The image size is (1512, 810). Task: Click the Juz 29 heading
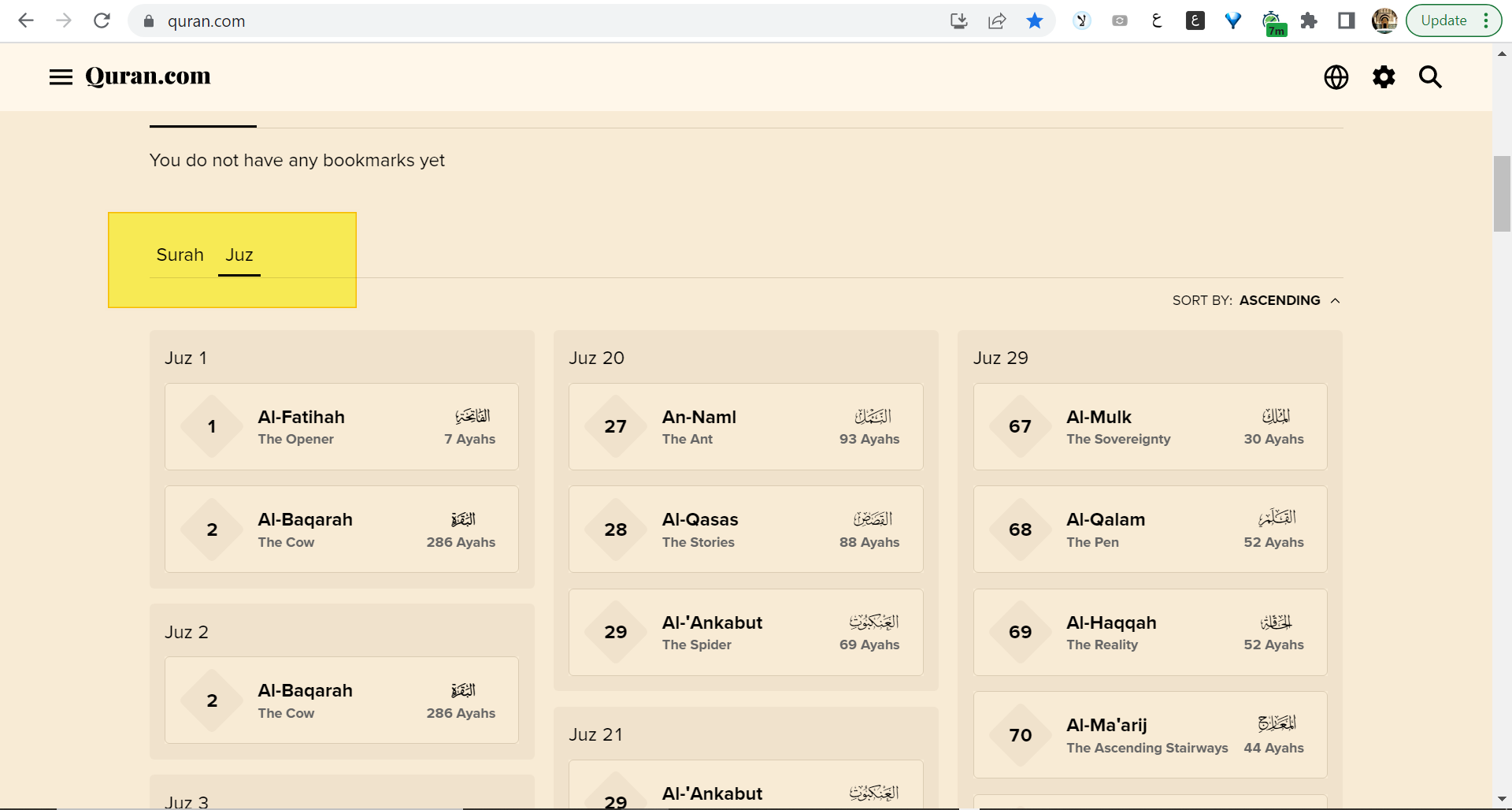1001,358
